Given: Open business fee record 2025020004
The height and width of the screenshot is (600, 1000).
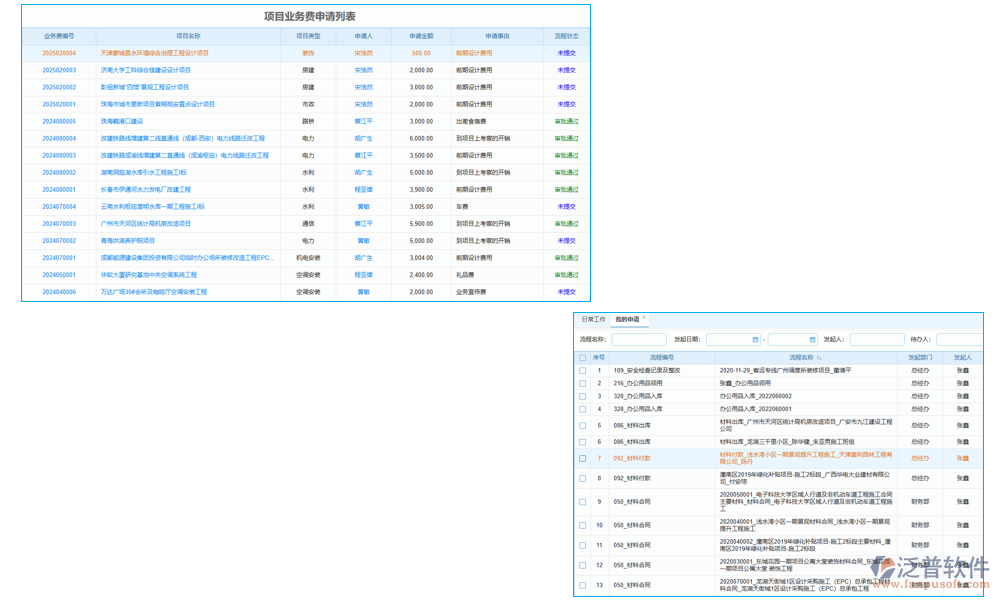Looking at the screenshot, I should [59, 53].
